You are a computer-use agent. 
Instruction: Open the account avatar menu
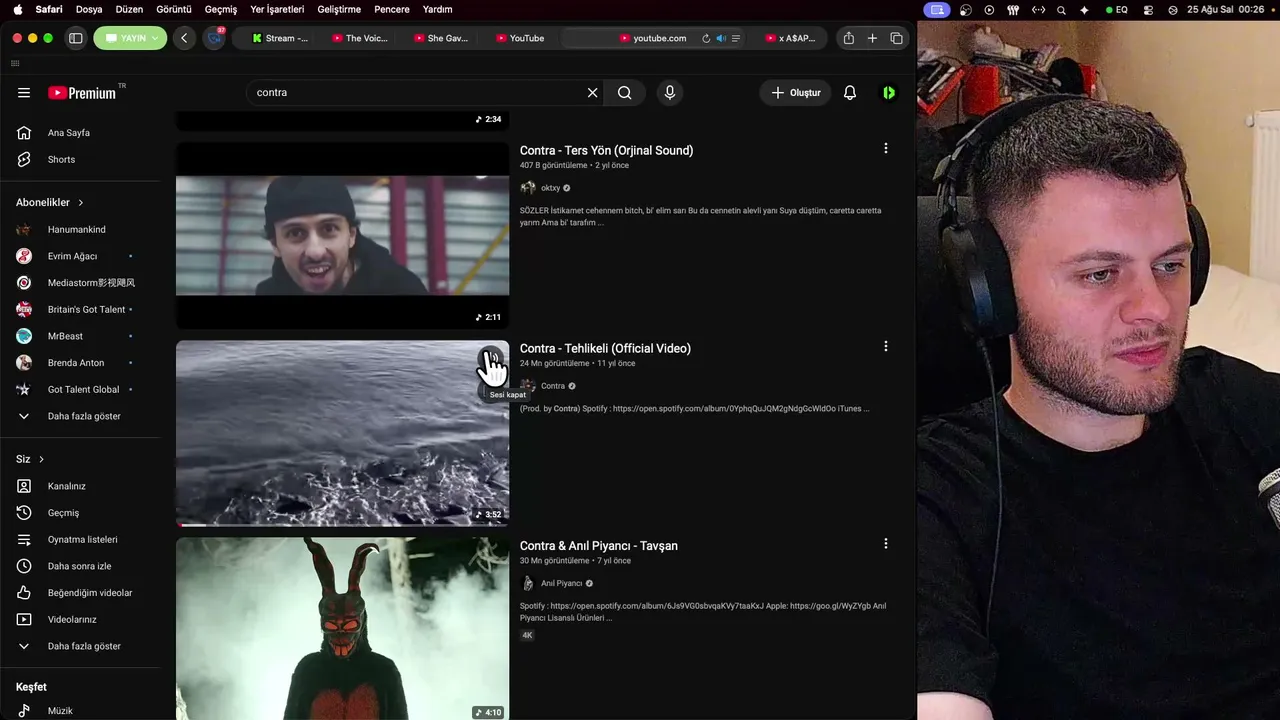coord(889,93)
